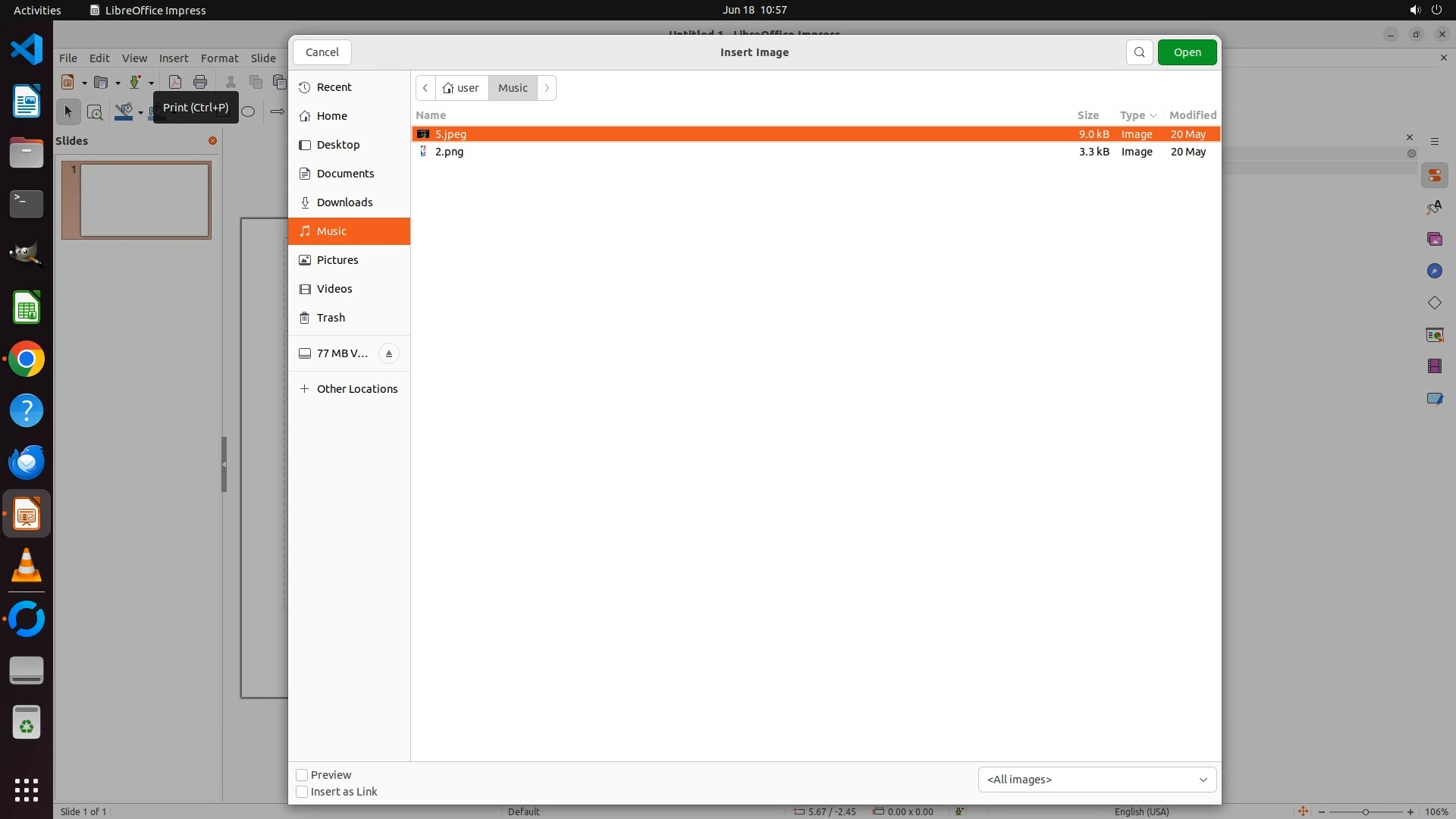Launch Google Chrome from the dock
Viewport: 1456px width, 819px height.
(27, 359)
